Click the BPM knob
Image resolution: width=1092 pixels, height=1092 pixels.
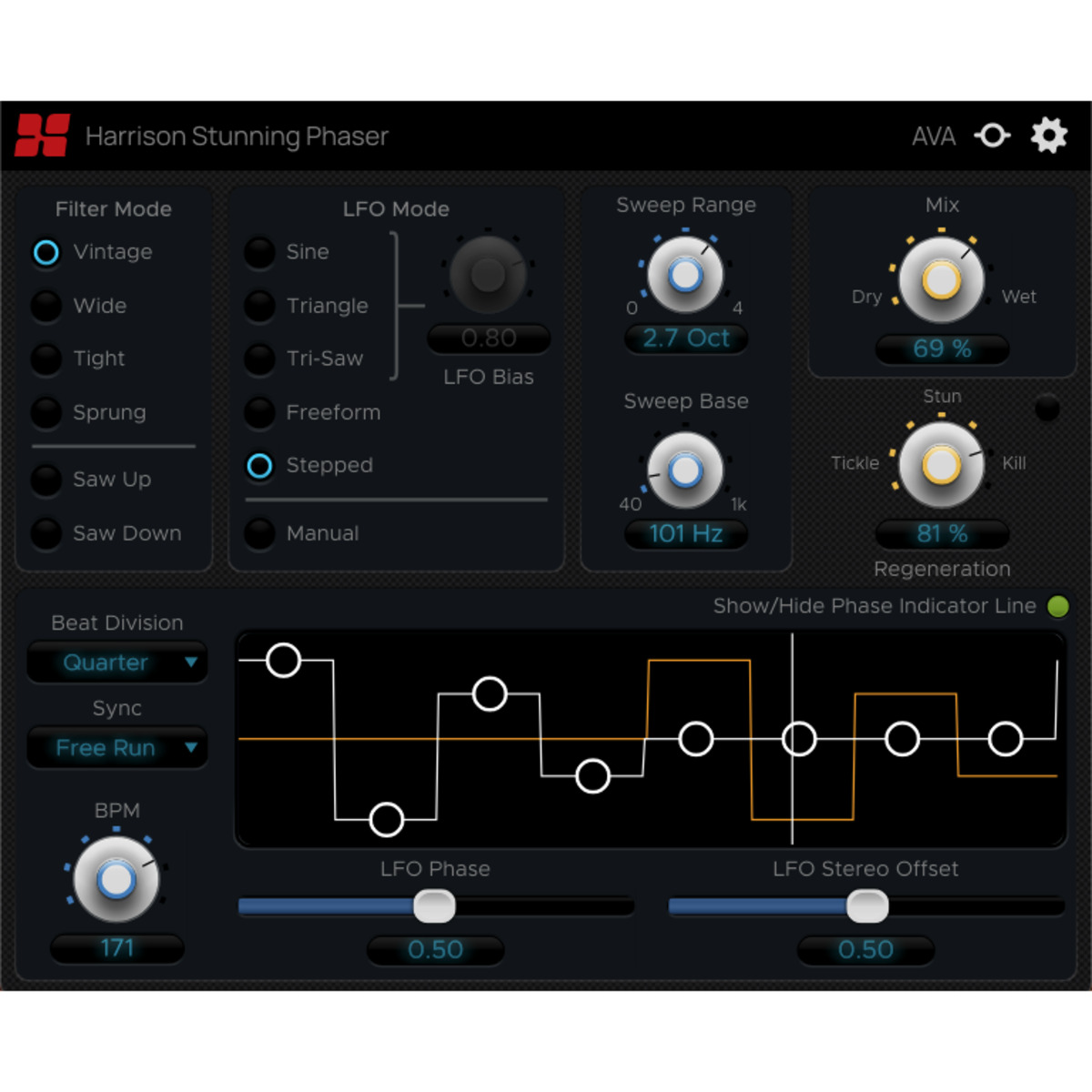[116, 879]
